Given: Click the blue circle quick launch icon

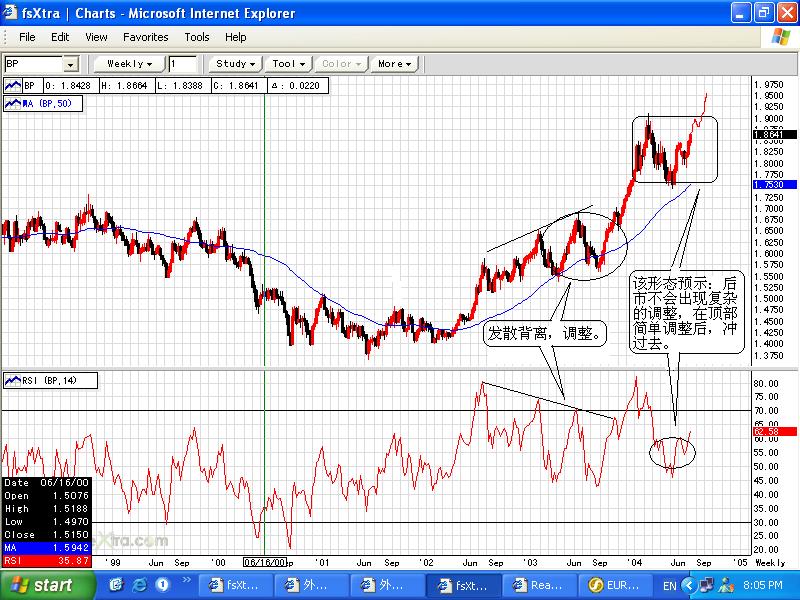Looking at the screenshot, I should click(x=162, y=585).
